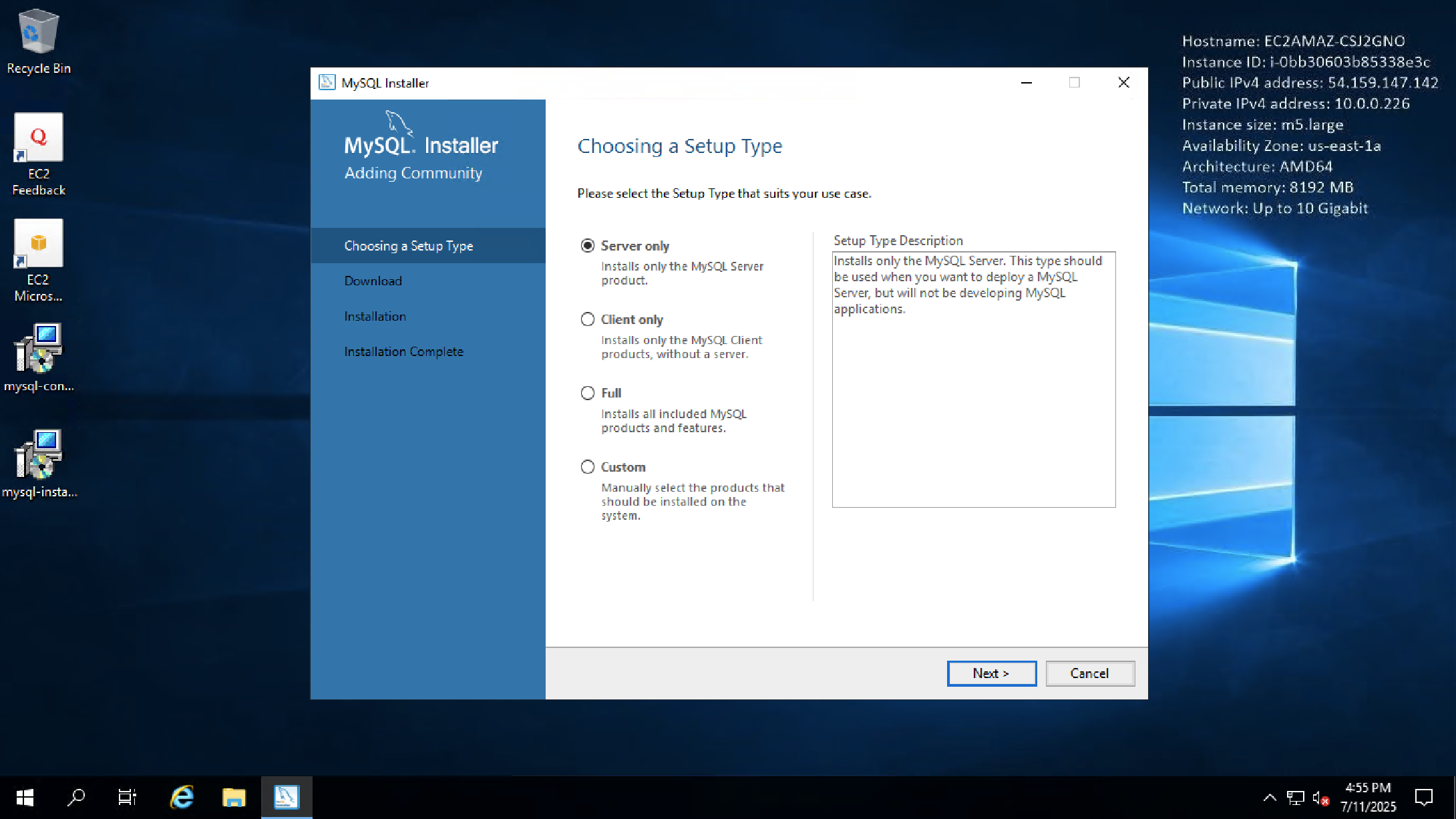Click the 'Choosing a Setup Type' page heading
1456x819 pixels.
click(x=680, y=146)
